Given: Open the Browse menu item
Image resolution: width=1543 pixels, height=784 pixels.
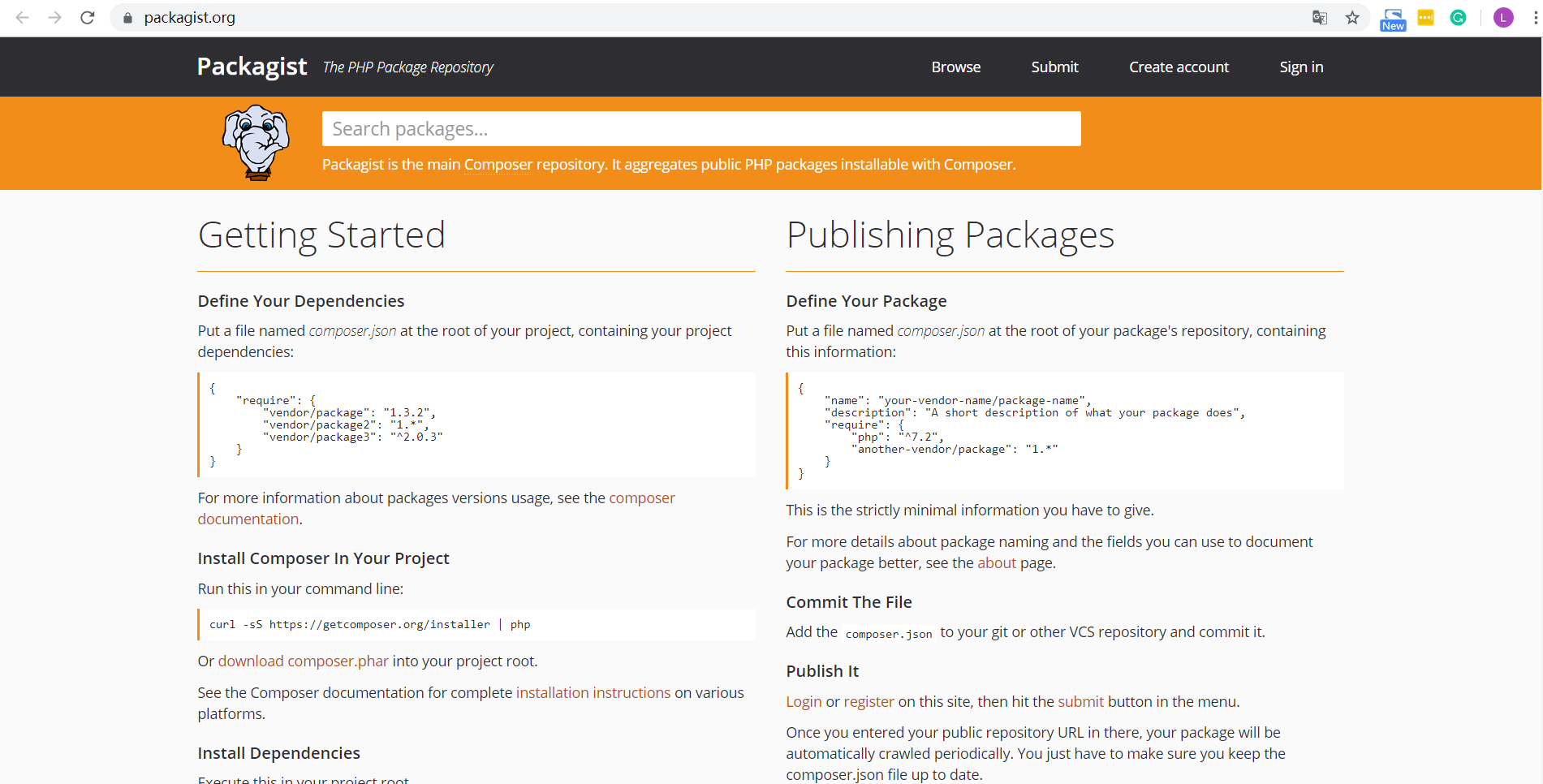Looking at the screenshot, I should coord(956,67).
